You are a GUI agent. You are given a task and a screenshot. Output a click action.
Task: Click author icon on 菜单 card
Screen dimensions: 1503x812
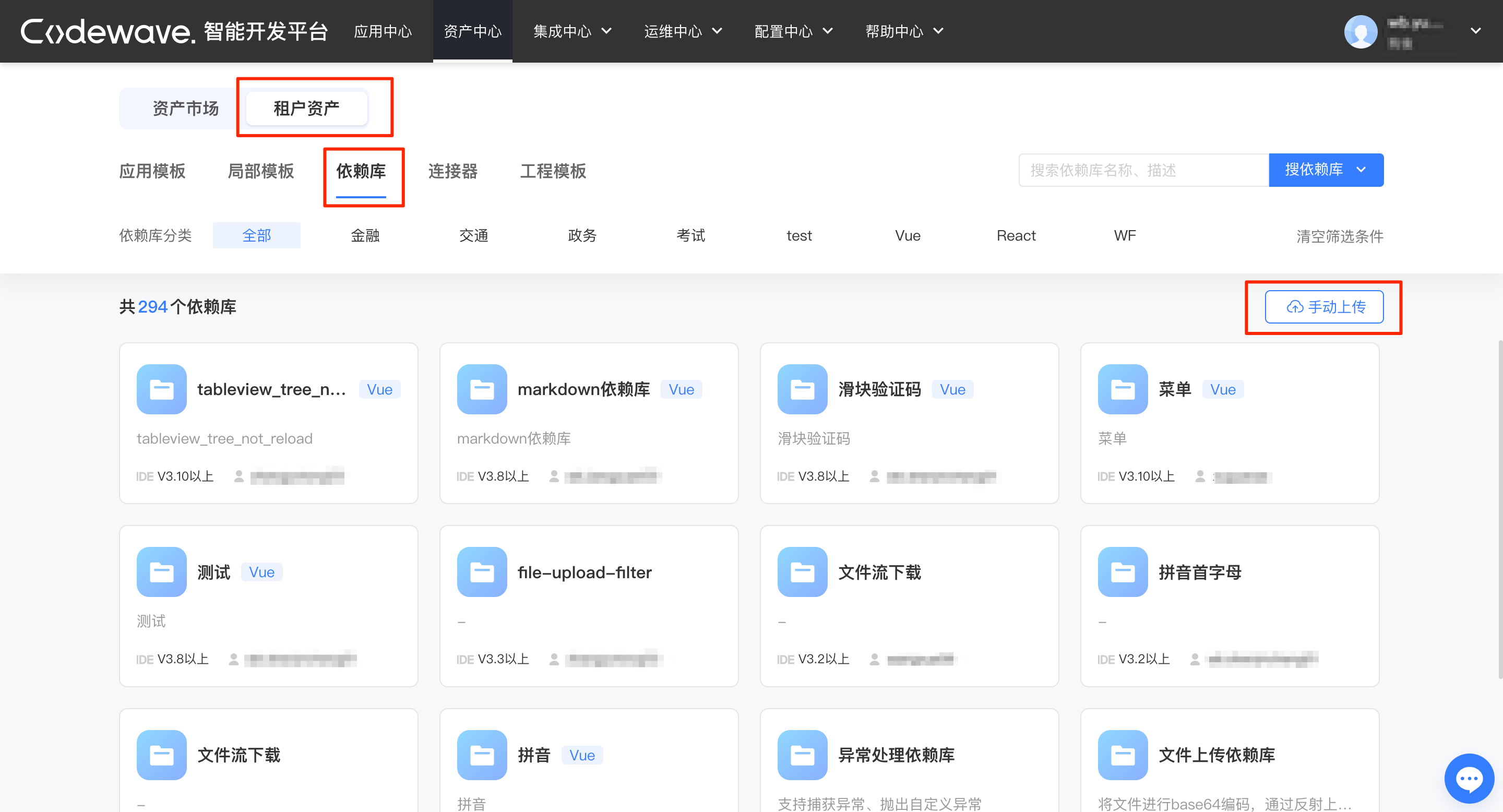(1200, 476)
